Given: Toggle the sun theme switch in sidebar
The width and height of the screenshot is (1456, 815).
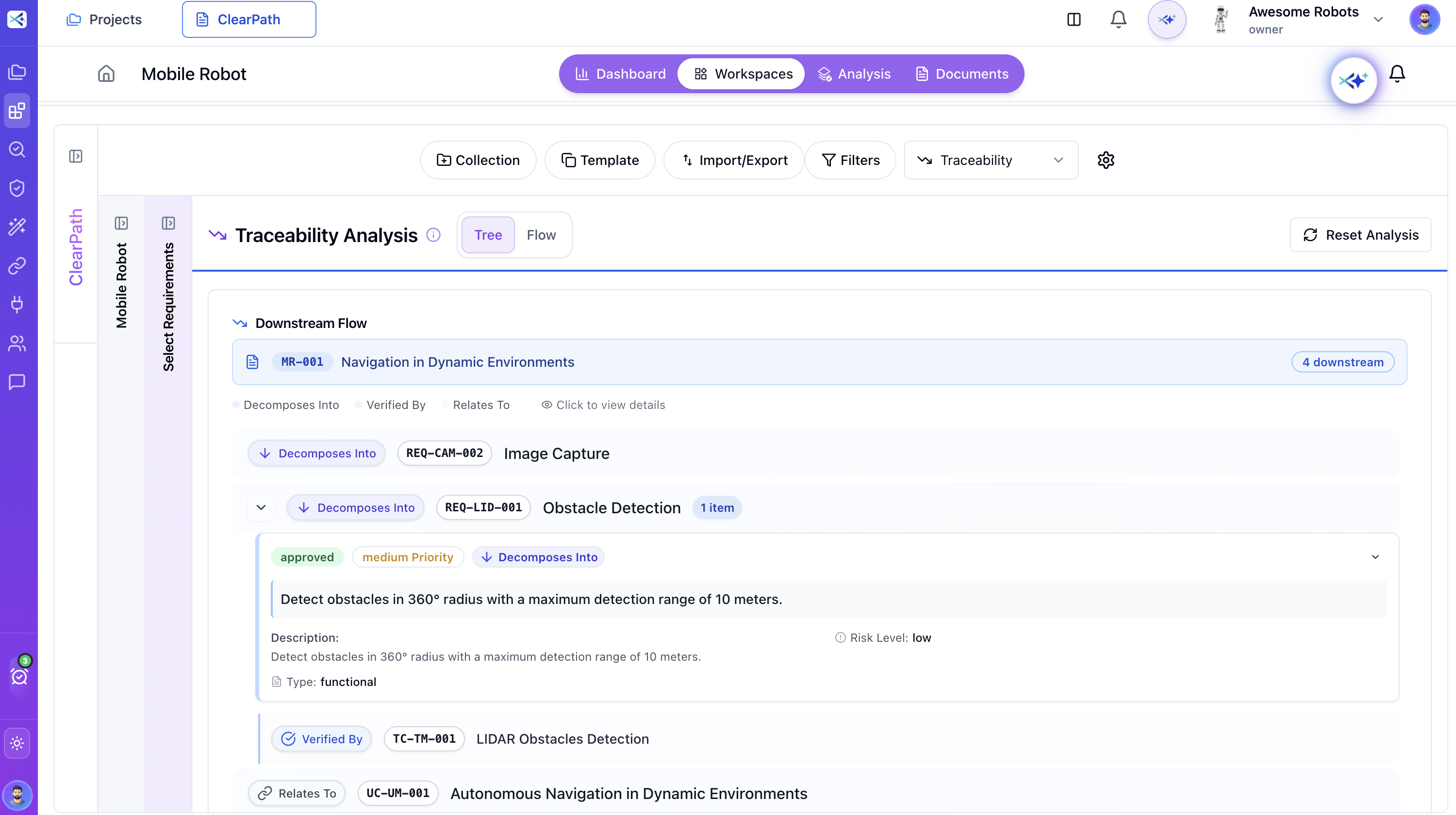Looking at the screenshot, I should [x=17, y=743].
